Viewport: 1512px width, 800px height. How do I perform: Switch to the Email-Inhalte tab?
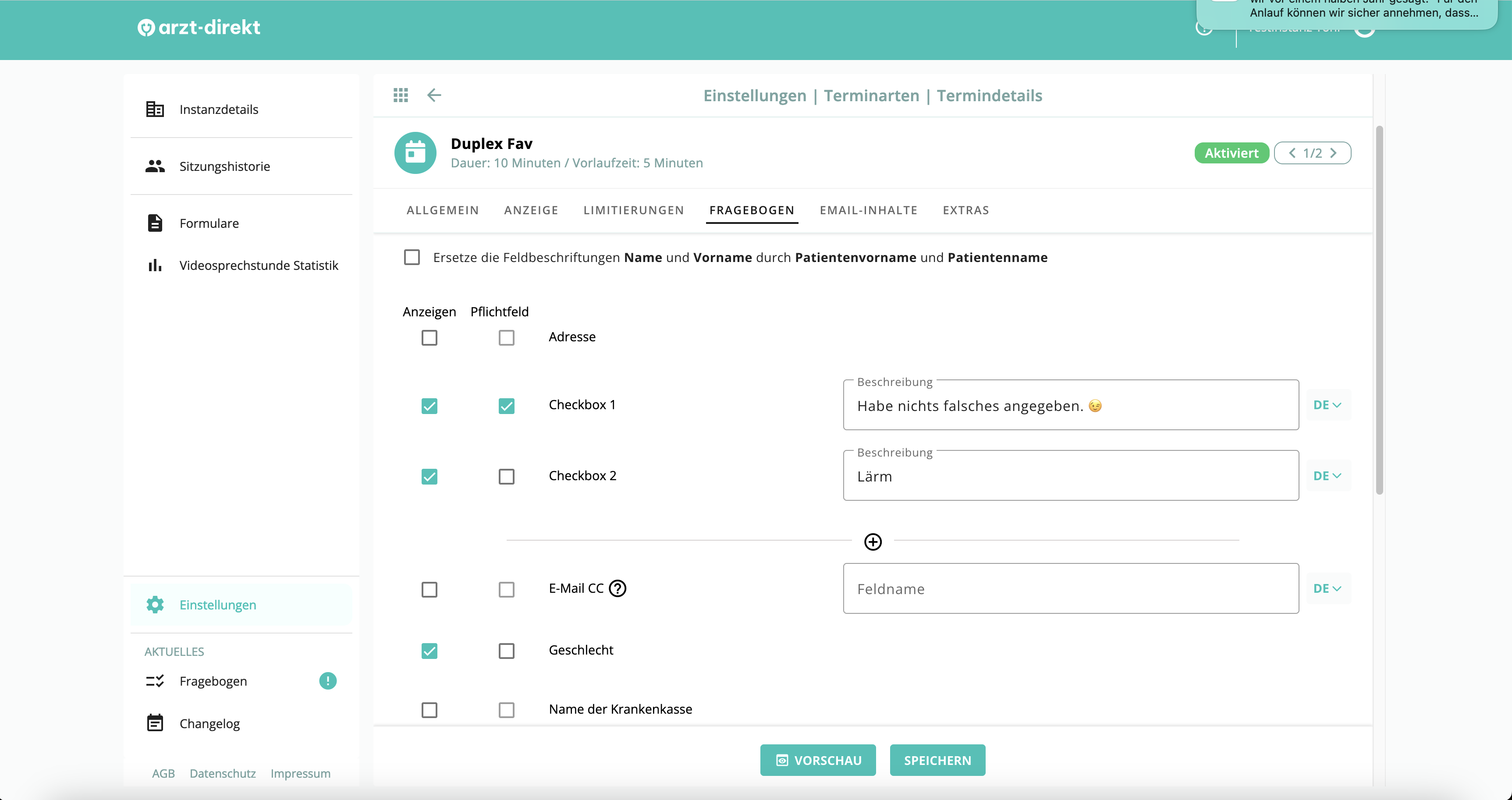click(x=868, y=210)
